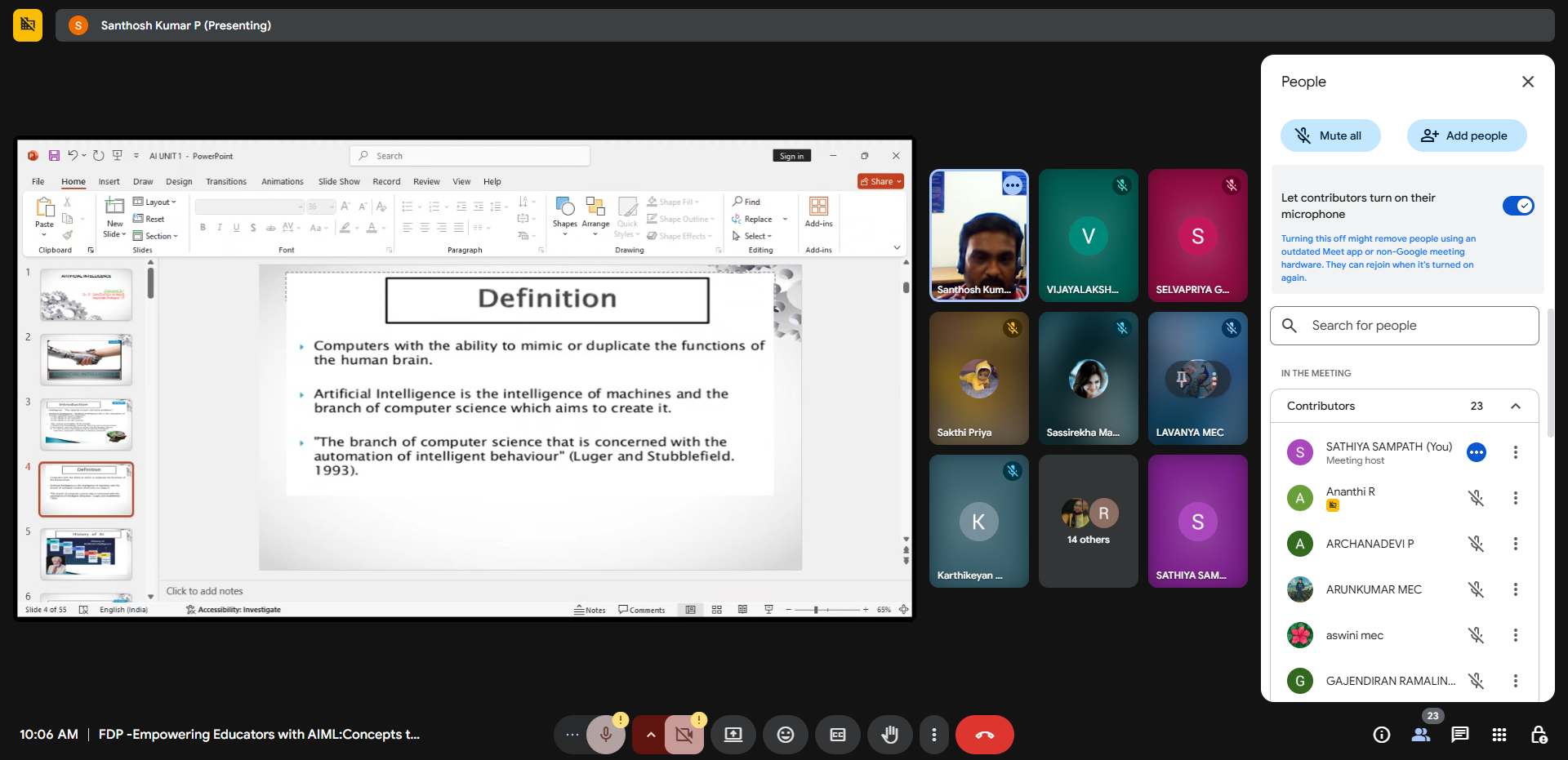The height and width of the screenshot is (760, 1568).
Task: Click the Bold formatting icon
Action: 203,228
